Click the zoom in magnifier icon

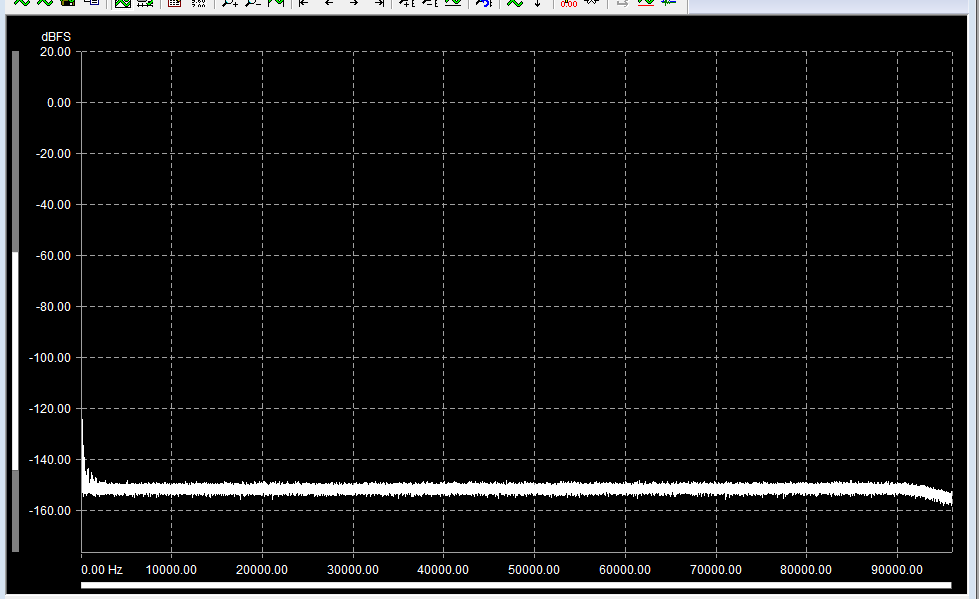(x=230, y=3)
